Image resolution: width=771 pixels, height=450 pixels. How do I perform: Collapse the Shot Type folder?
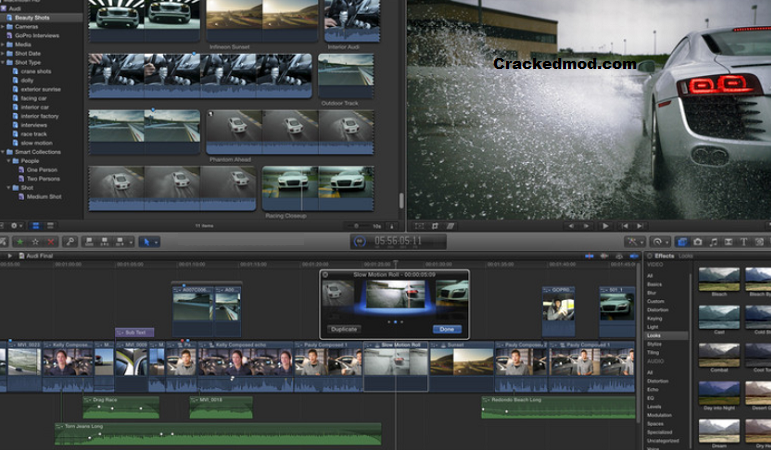pos(3,62)
